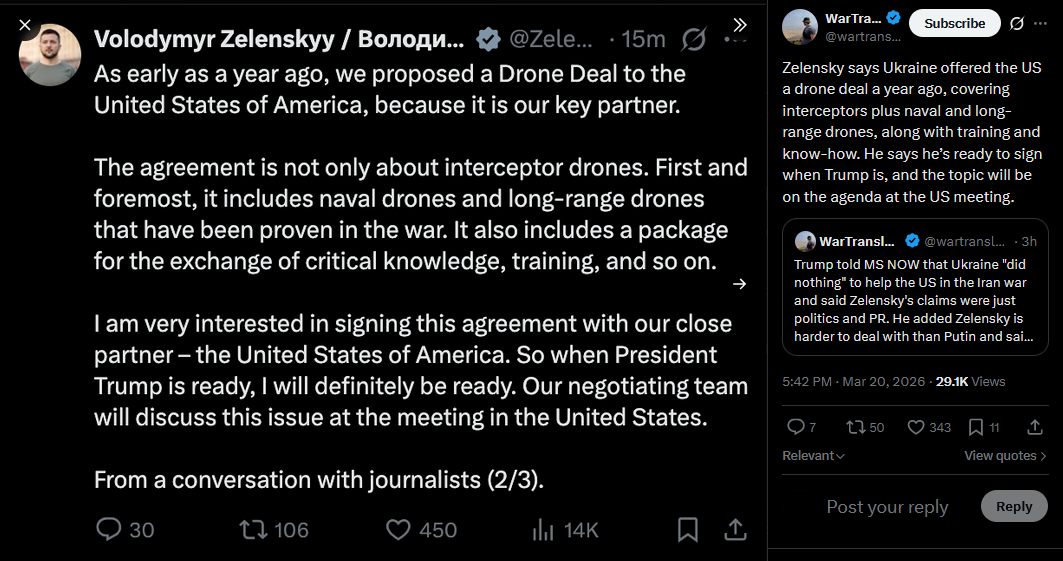Like Zelenskyy's post with 450 likes
Screen dimensions: 1063x561
click(400, 529)
